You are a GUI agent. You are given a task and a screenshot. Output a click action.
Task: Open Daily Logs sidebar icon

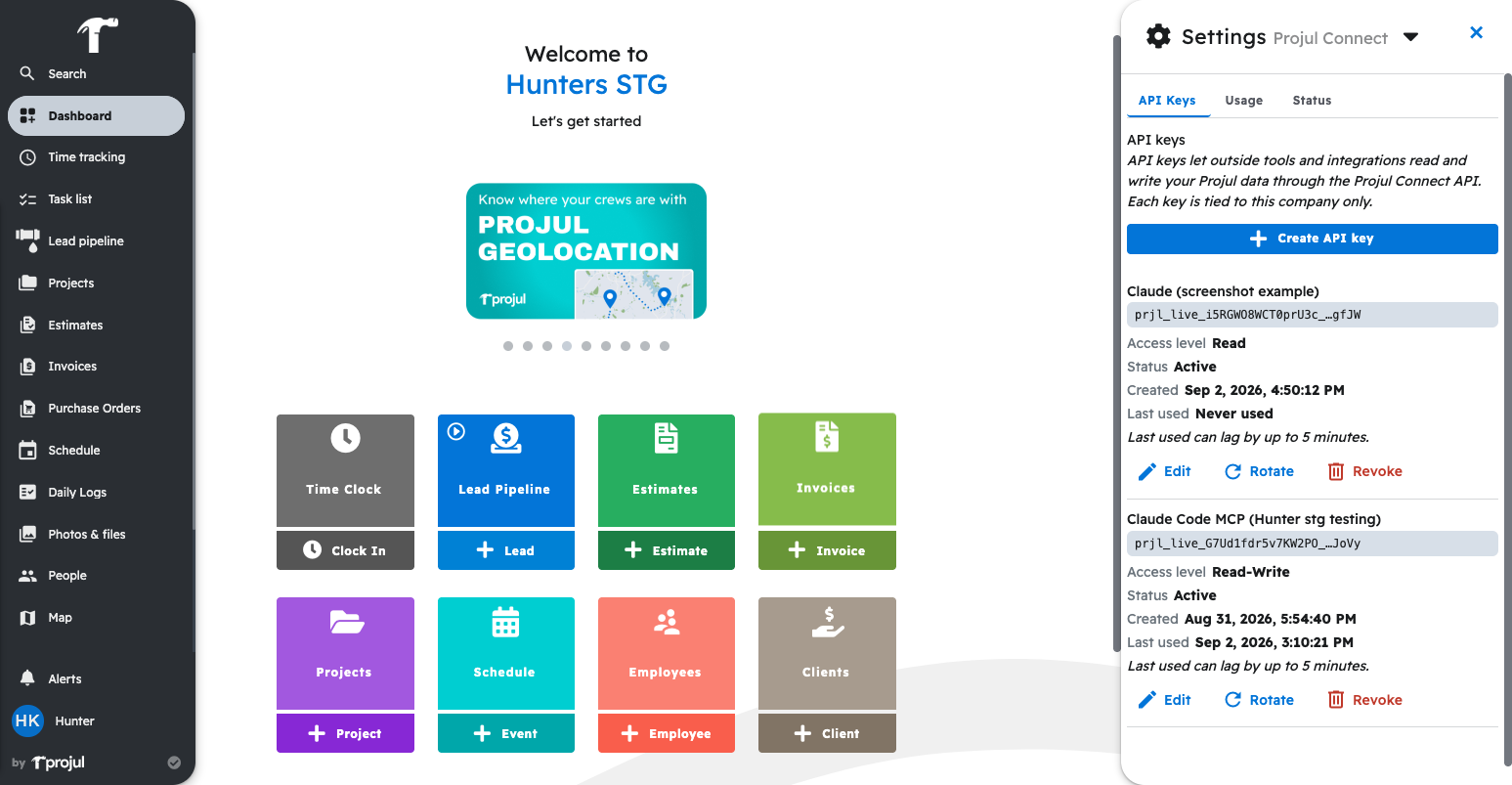(x=27, y=493)
